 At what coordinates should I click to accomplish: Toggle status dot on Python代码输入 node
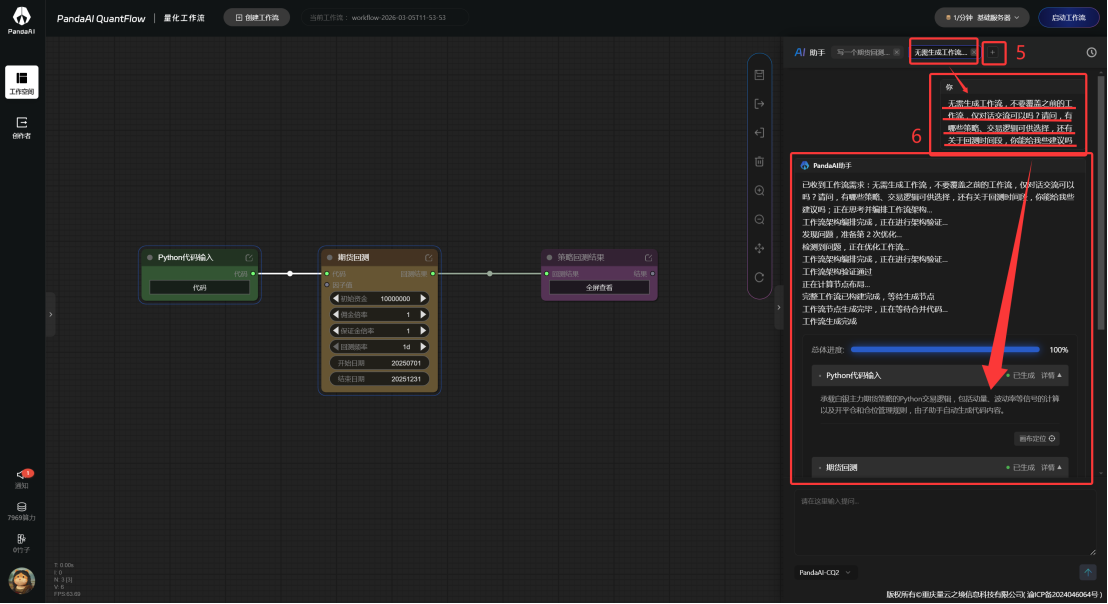click(x=150, y=258)
